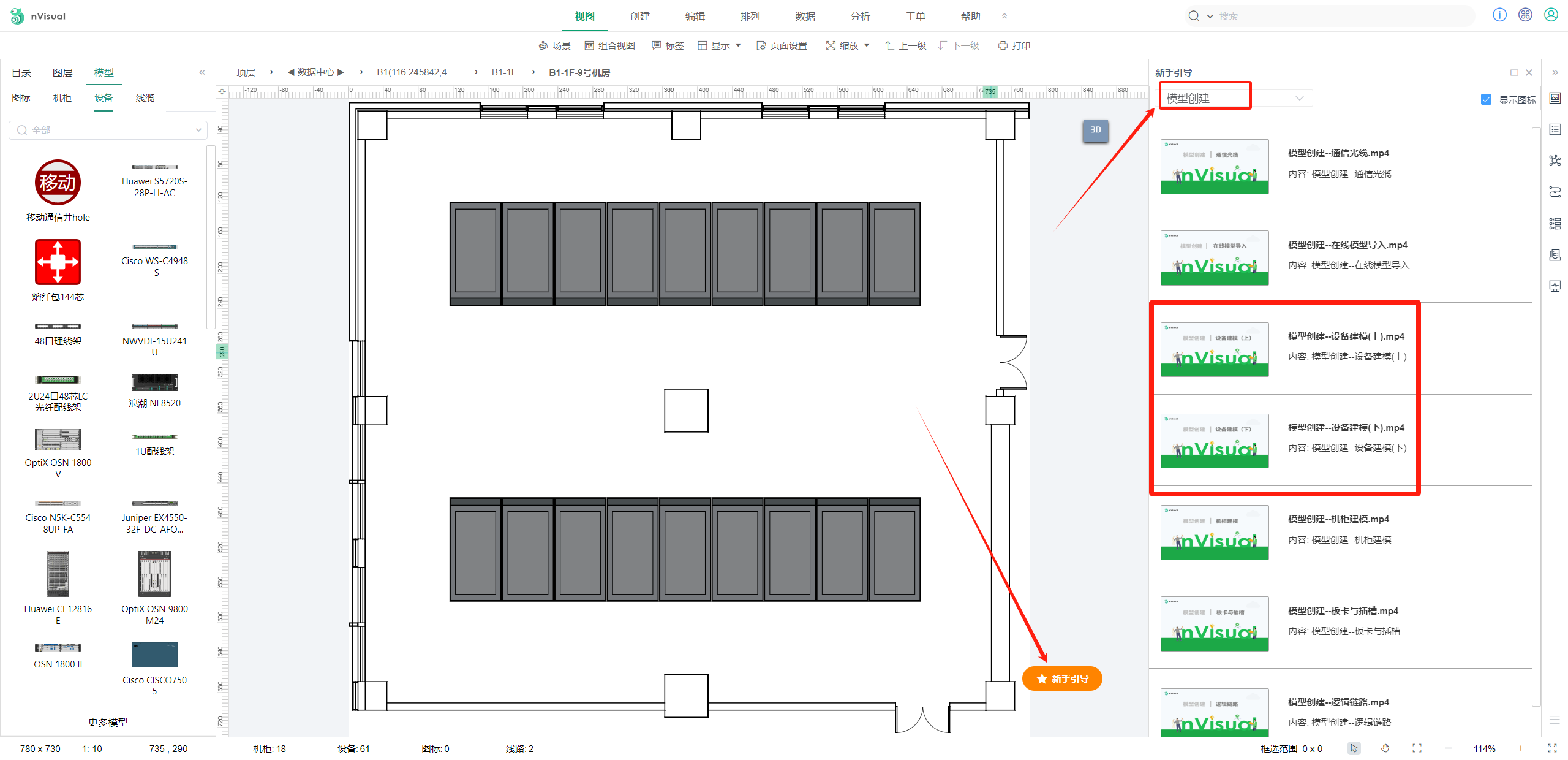Click the zoom in plus icon
The image size is (1568, 760).
coord(1521,748)
